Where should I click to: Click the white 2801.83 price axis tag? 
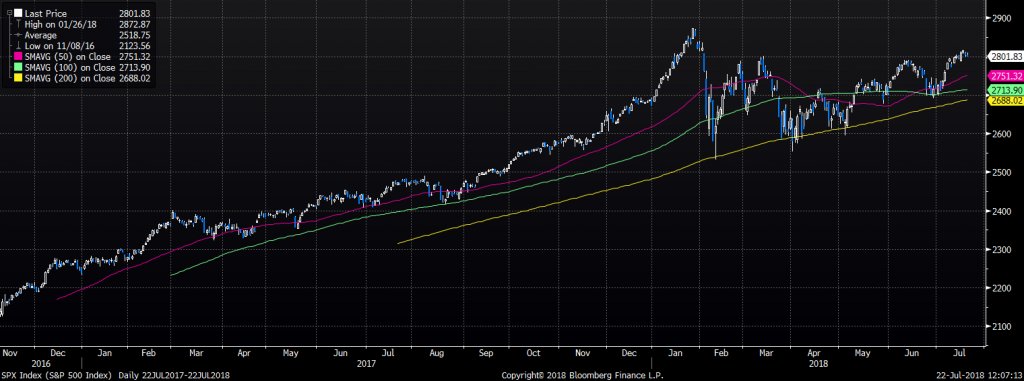click(1005, 56)
